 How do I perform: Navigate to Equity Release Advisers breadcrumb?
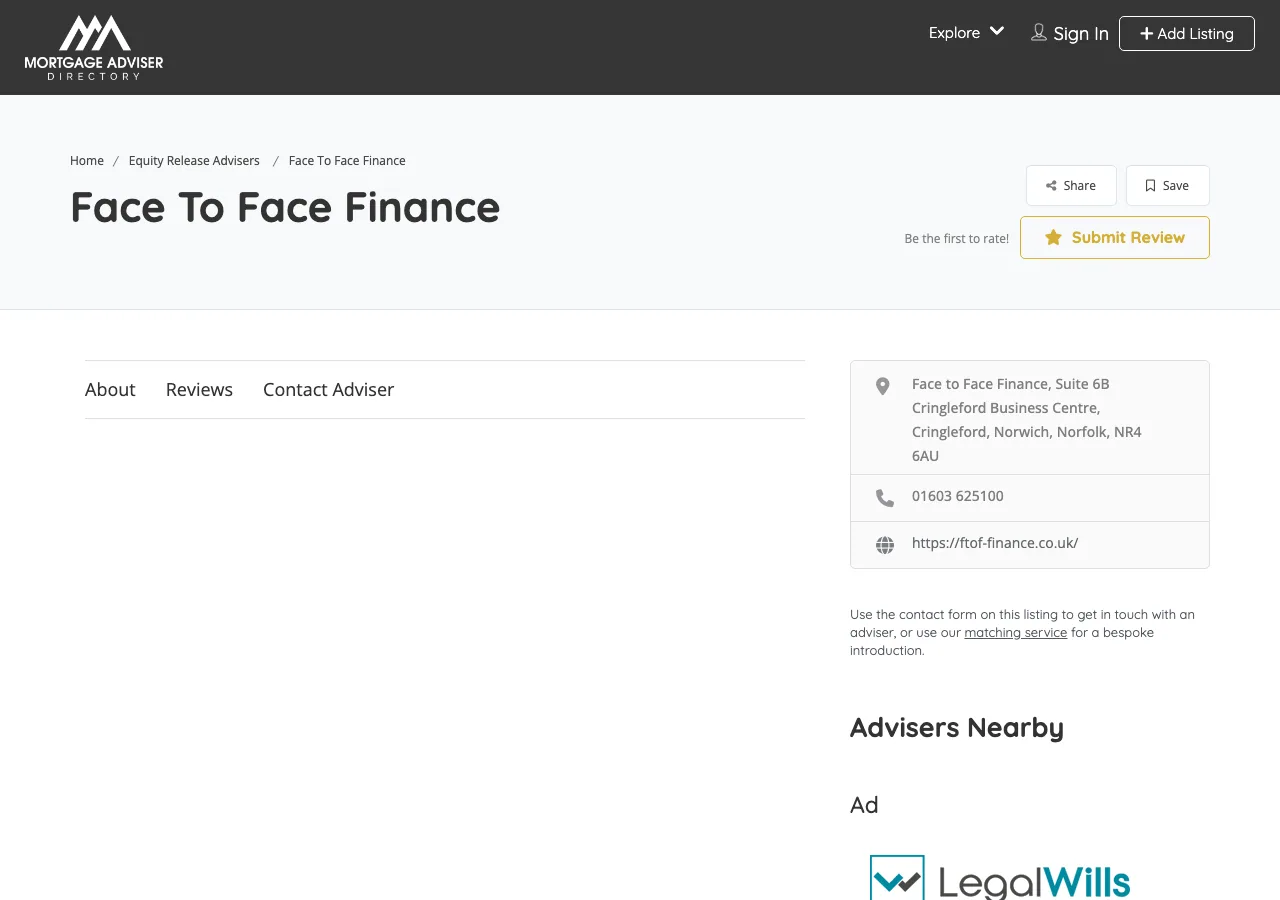[x=194, y=160]
